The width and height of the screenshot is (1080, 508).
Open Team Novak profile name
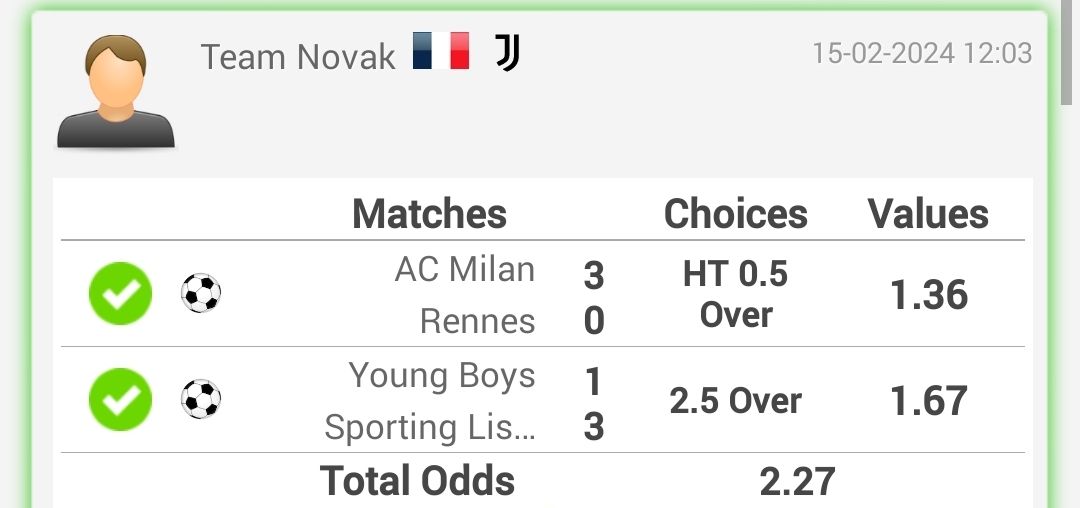click(298, 56)
